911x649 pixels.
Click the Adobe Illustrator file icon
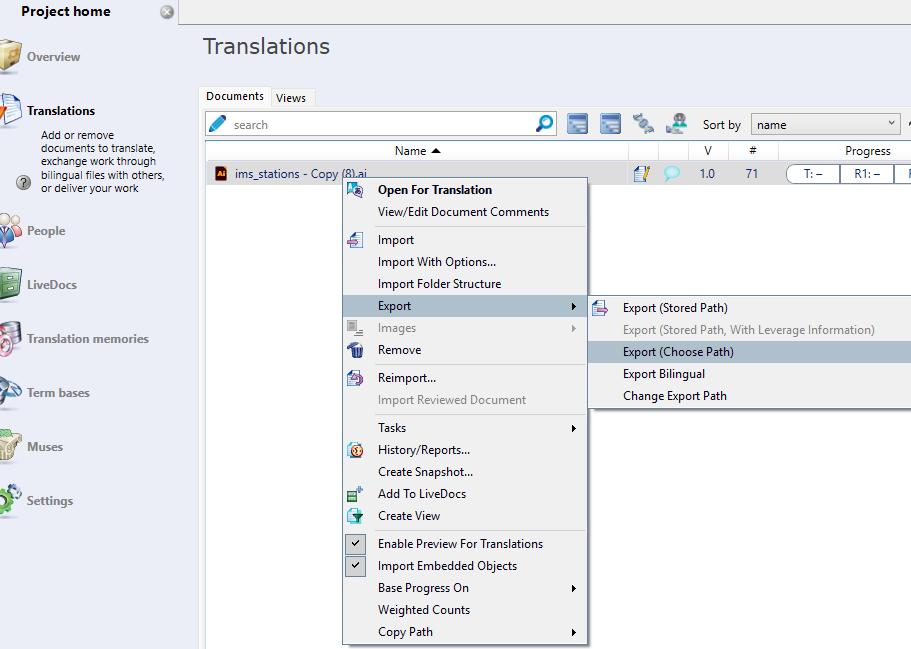(221, 173)
